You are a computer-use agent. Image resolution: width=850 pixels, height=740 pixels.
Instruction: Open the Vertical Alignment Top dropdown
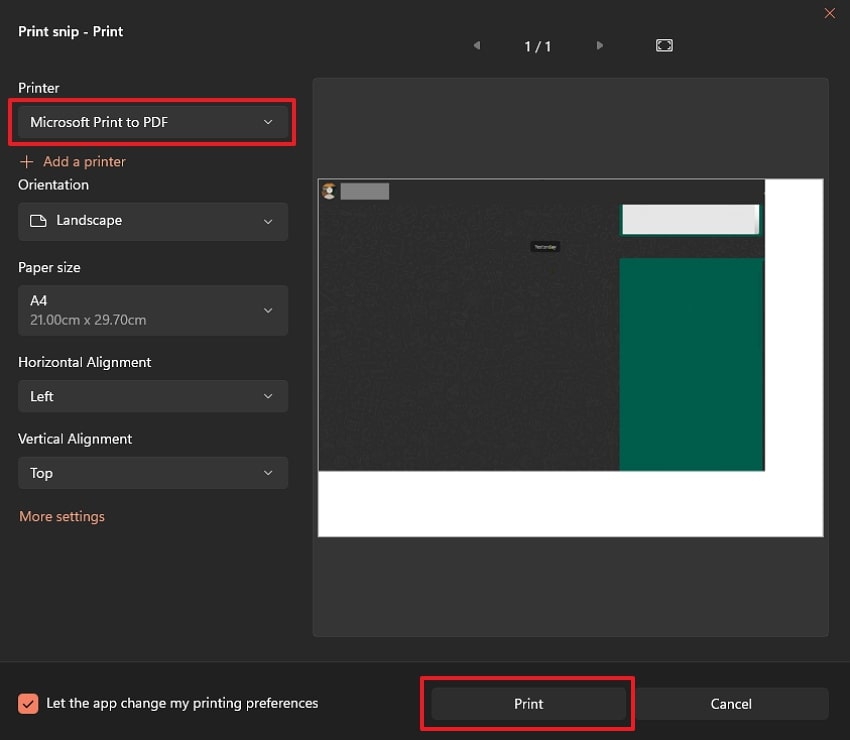coord(153,473)
